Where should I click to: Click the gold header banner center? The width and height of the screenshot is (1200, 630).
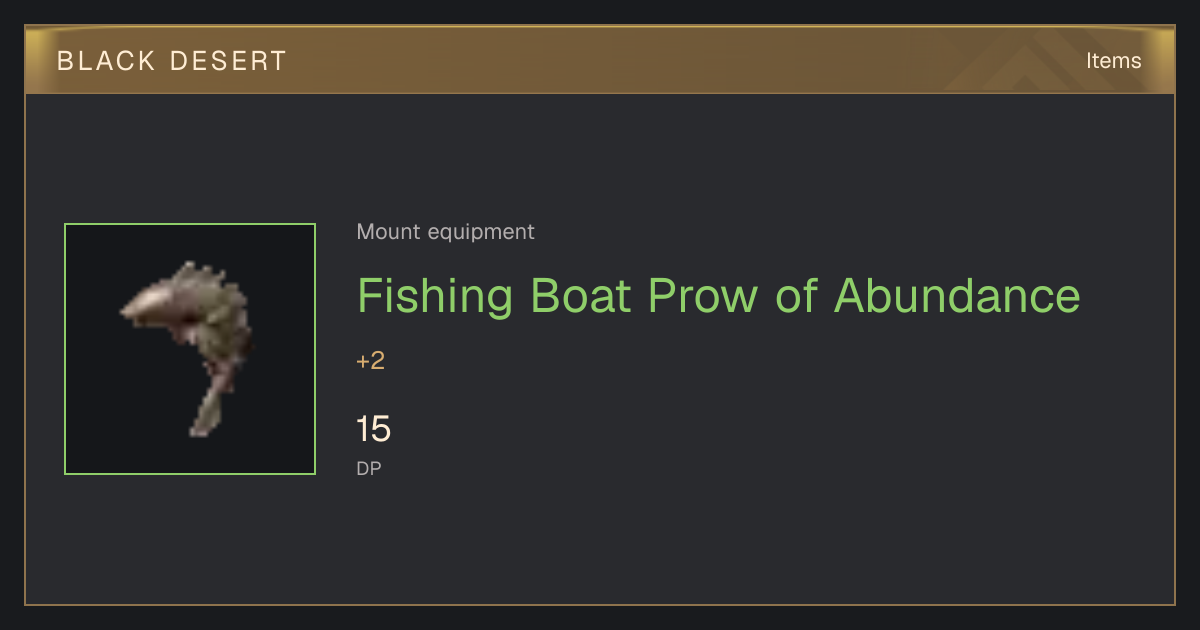pos(600,61)
